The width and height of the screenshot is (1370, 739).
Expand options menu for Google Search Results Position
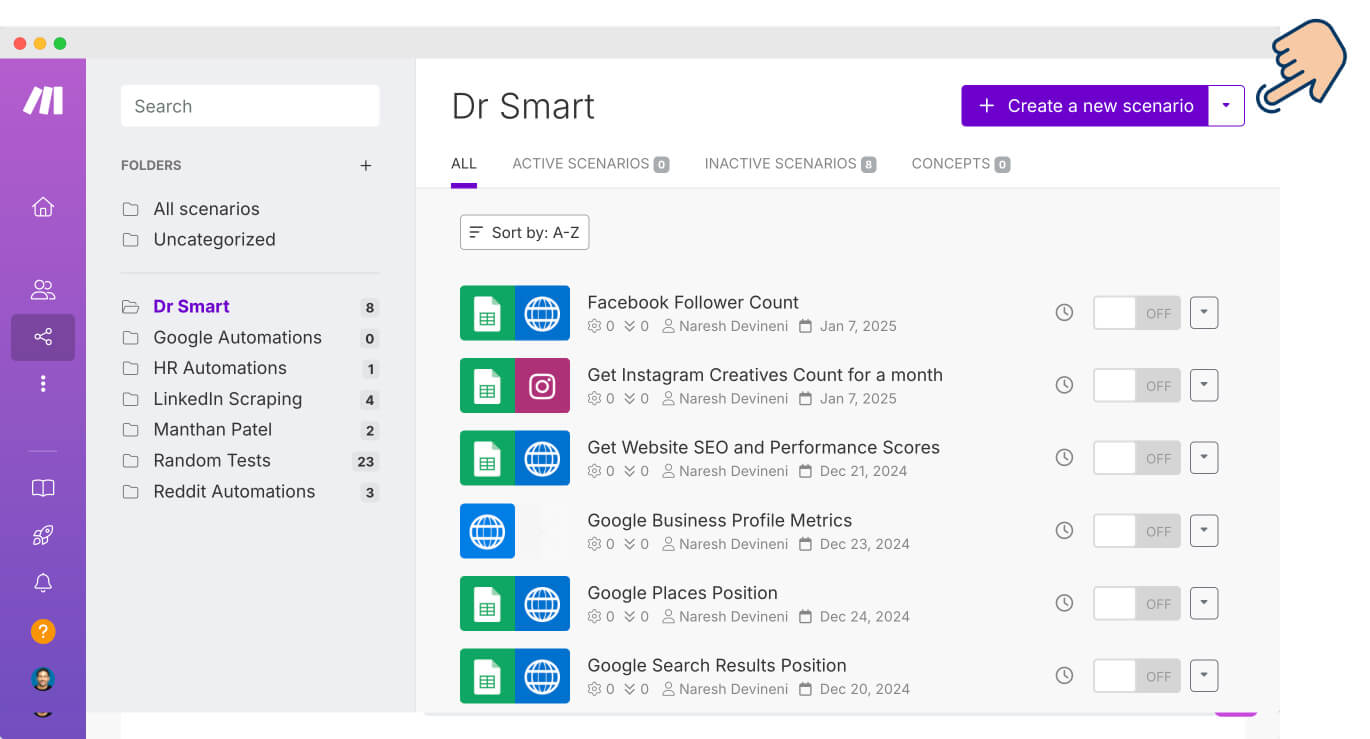pos(1204,676)
